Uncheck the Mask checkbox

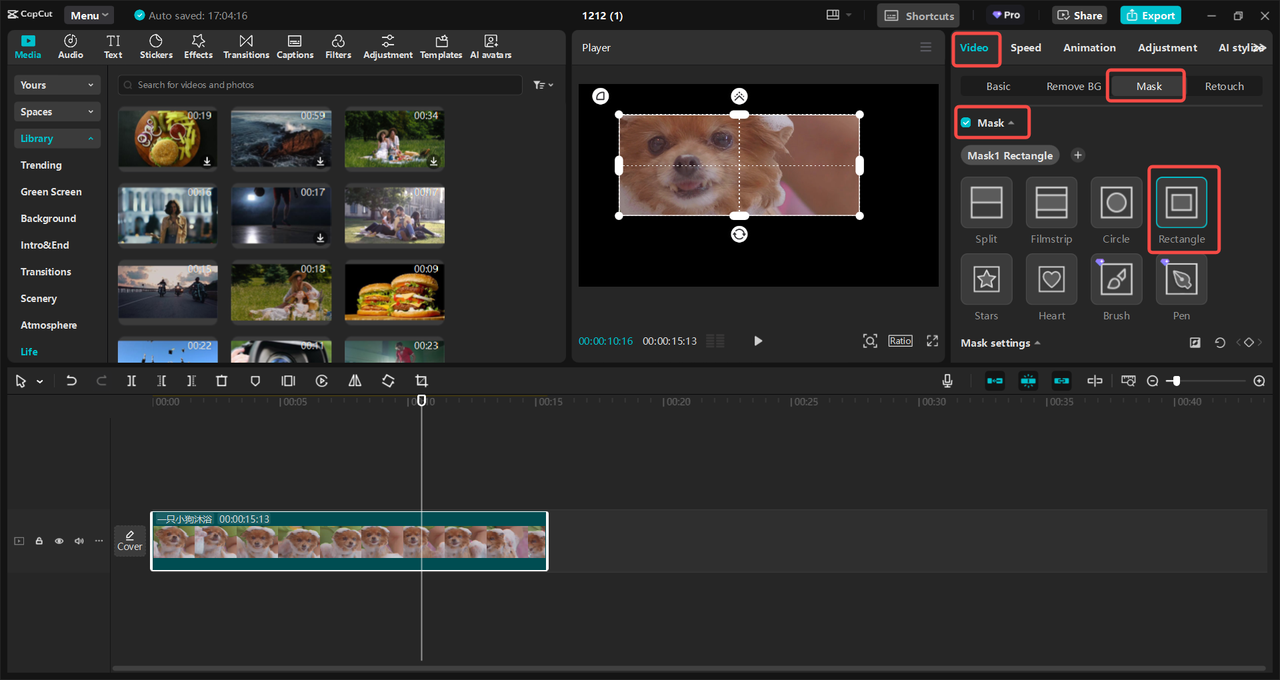(x=966, y=123)
